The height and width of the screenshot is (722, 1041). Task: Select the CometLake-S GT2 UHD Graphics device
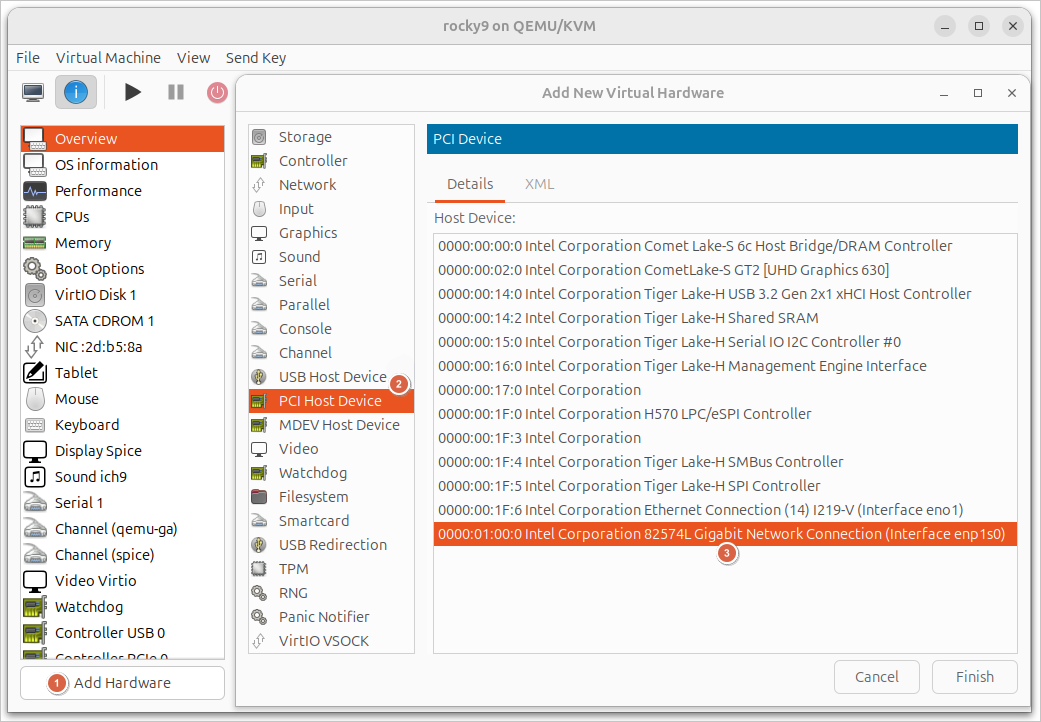[663, 270]
